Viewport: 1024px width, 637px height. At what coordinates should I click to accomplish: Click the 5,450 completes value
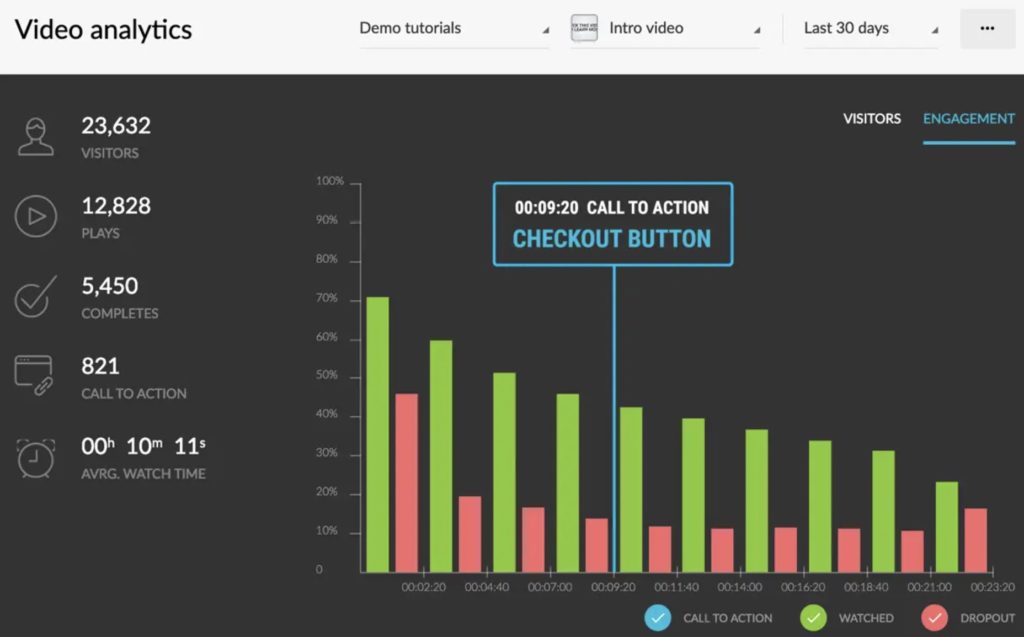point(110,286)
